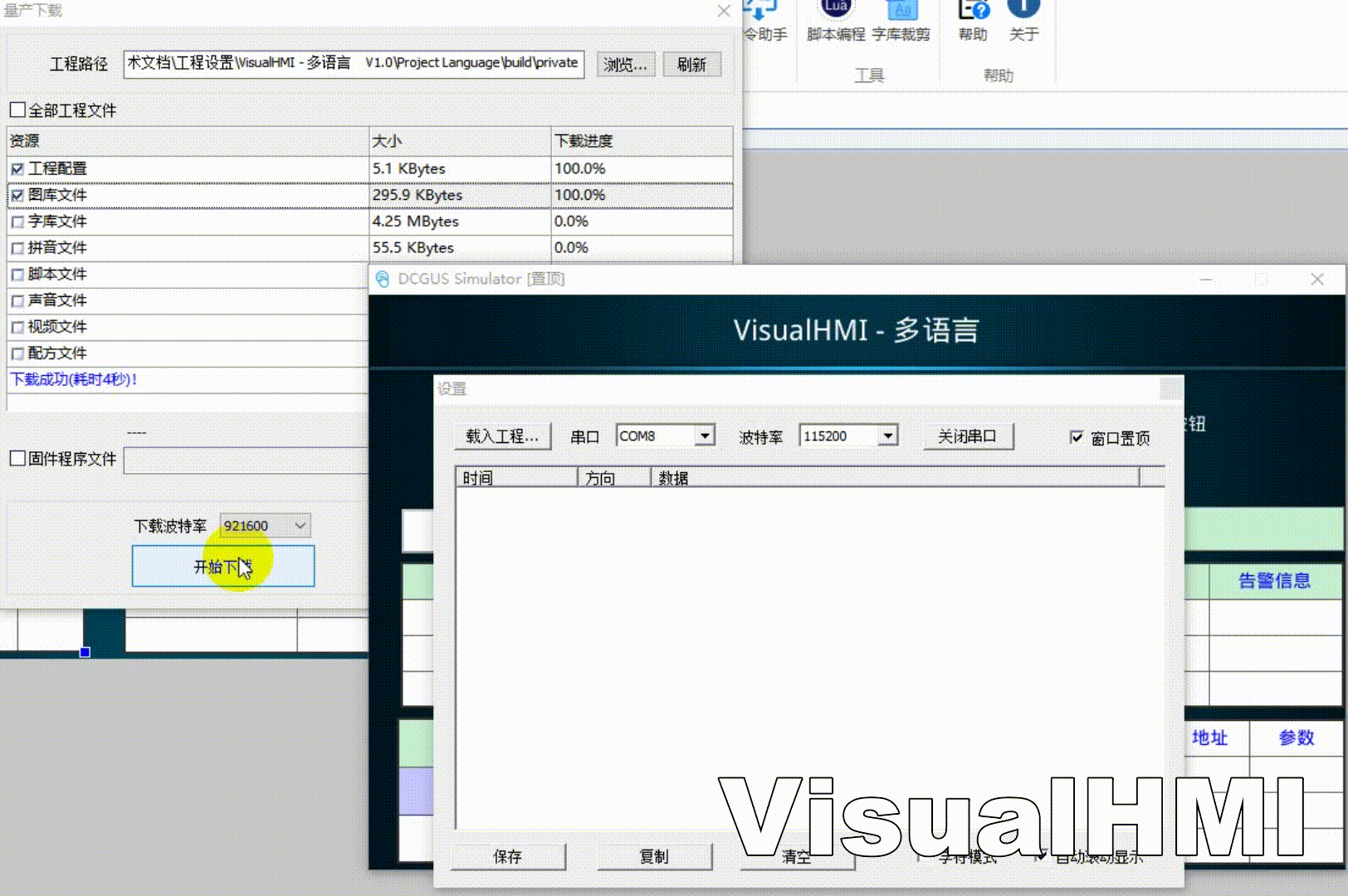Click the 4.25 MBytes size cell
Screen dimensions: 1348x896
click(x=460, y=222)
